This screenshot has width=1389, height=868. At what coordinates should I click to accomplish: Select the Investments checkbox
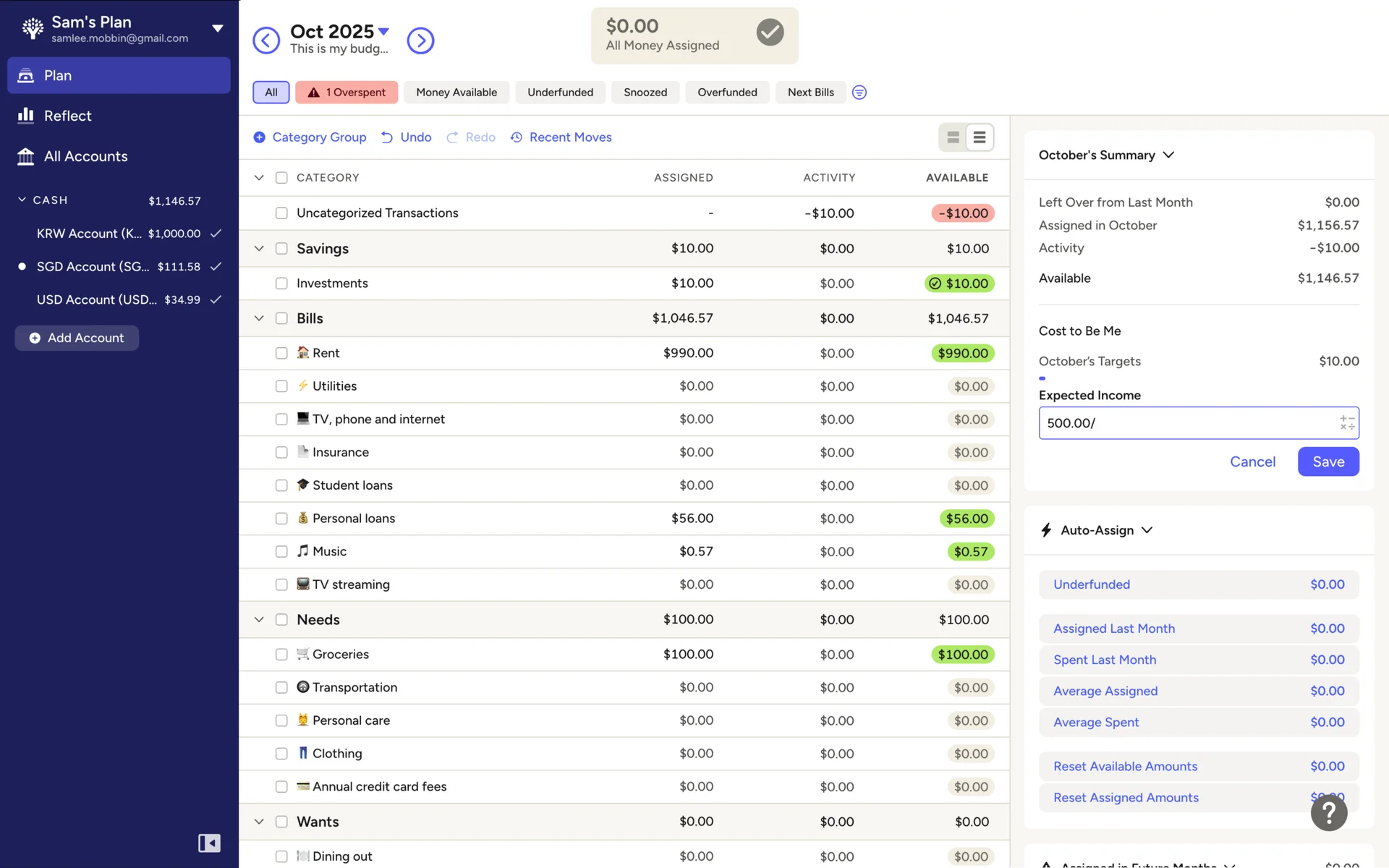pyautogui.click(x=281, y=284)
